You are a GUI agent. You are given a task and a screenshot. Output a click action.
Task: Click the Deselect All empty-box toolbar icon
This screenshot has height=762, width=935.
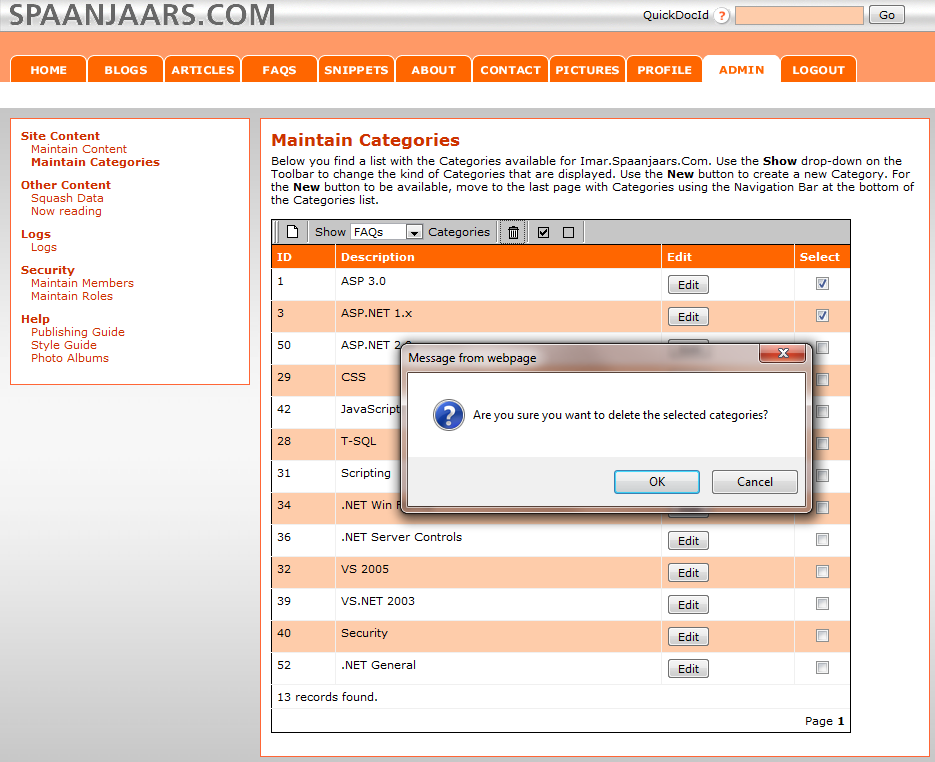[569, 232]
